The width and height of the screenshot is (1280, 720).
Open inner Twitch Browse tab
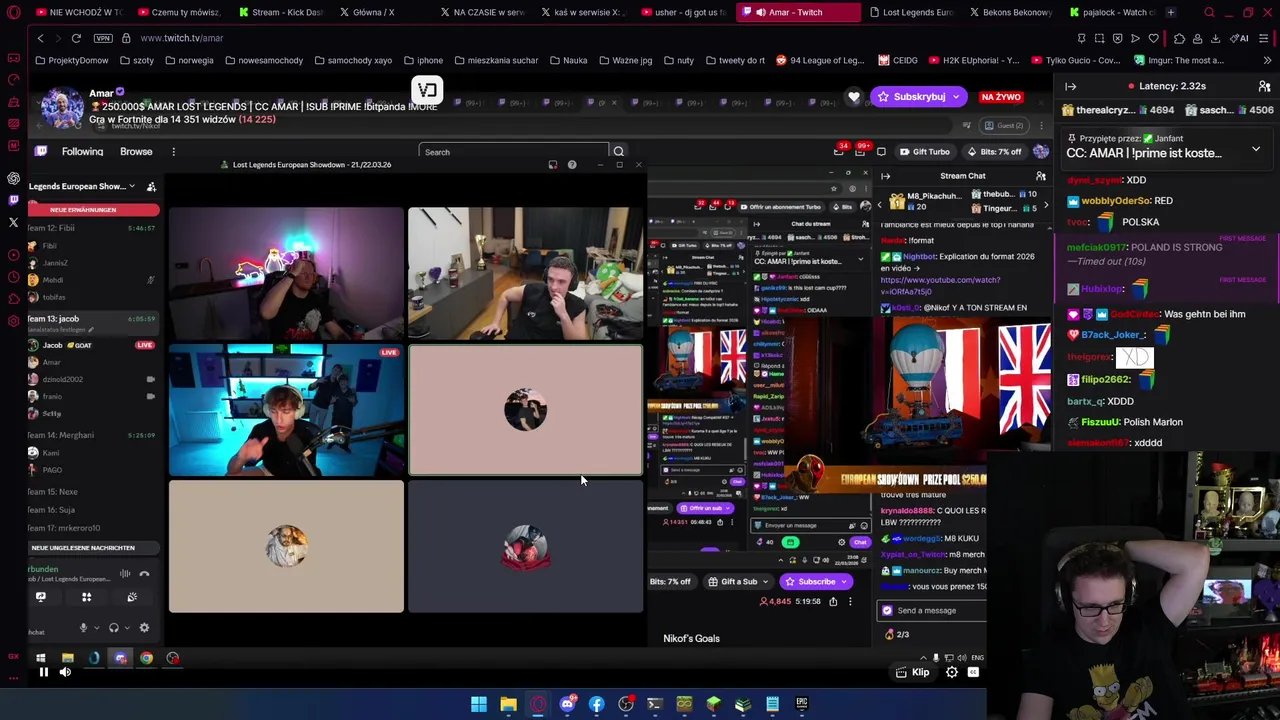point(136,152)
